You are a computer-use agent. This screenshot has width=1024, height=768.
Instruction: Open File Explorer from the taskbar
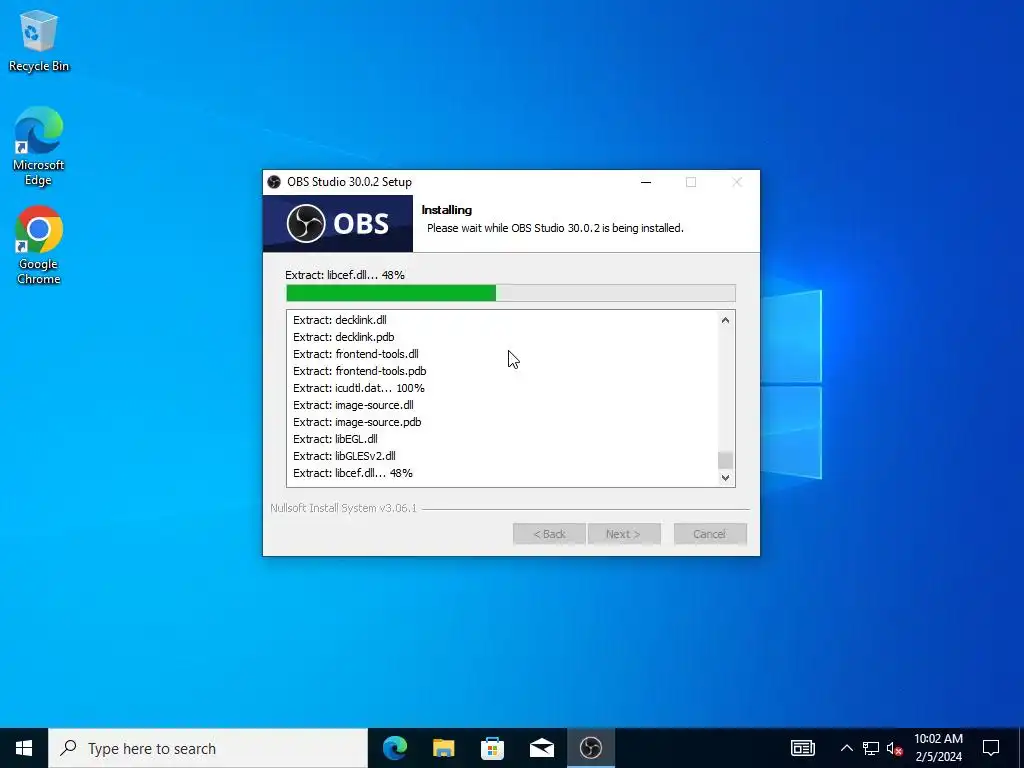coord(443,748)
